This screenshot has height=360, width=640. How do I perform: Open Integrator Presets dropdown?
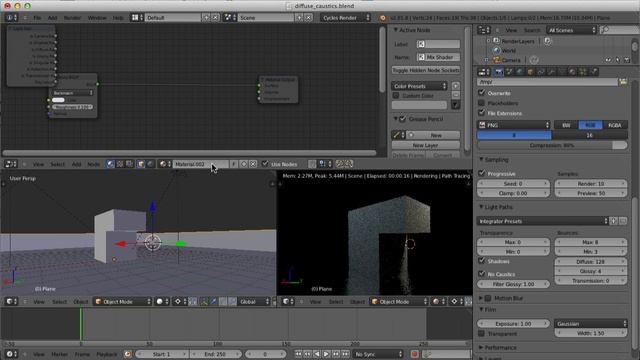[x=542, y=221]
